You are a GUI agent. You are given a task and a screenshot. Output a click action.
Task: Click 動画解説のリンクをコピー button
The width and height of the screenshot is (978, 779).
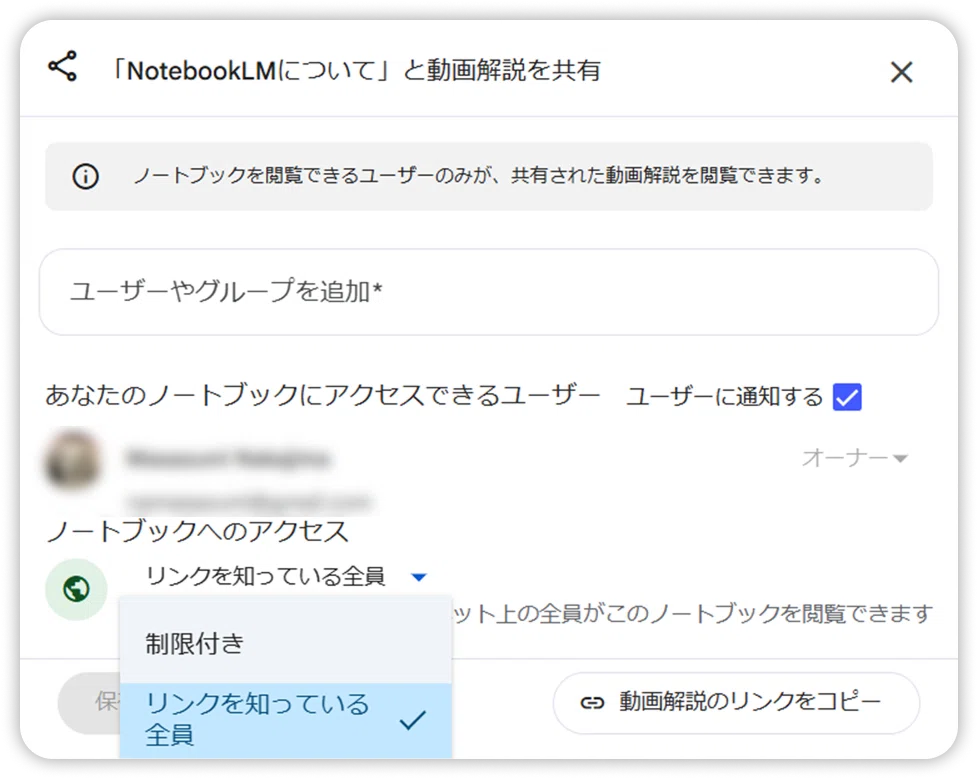[736, 702]
